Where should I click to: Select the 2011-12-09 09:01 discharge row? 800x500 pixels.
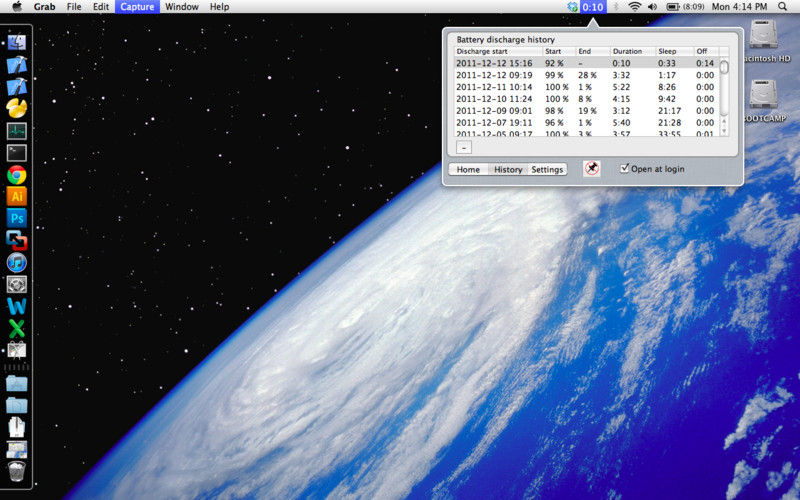pyautogui.click(x=587, y=111)
